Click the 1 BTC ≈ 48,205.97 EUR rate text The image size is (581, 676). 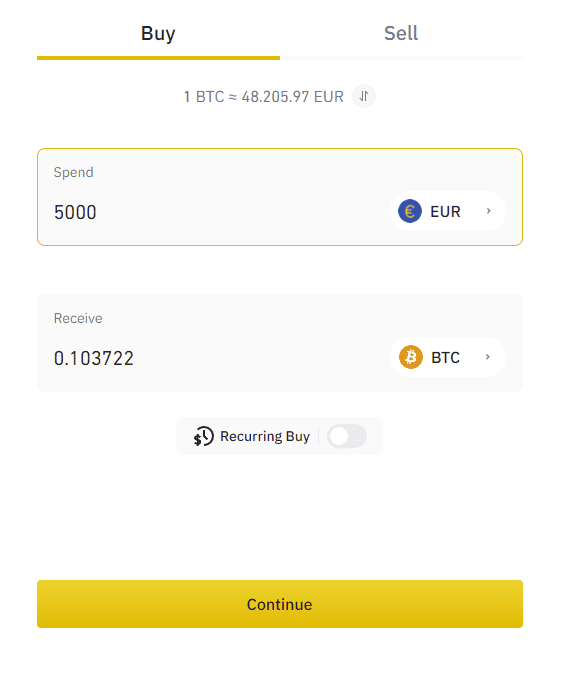click(264, 97)
